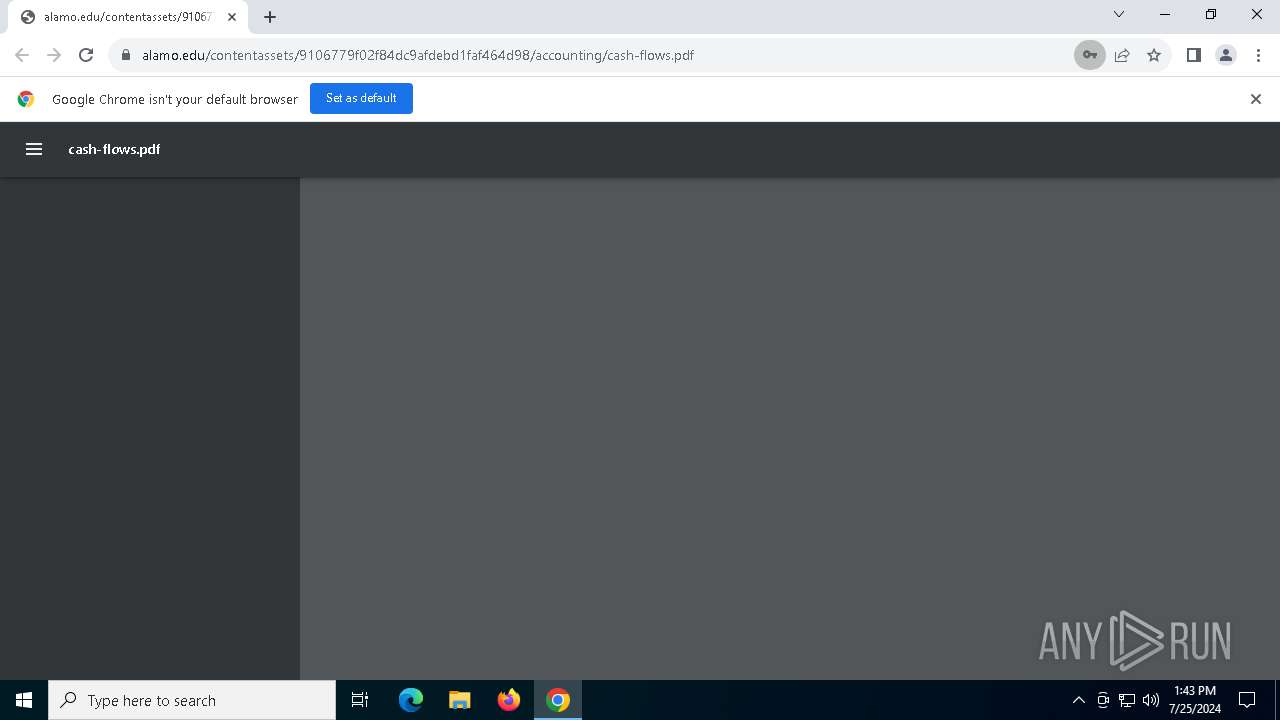Bookmark this tab with the star
This screenshot has height=720, width=1280.
pos(1154,55)
